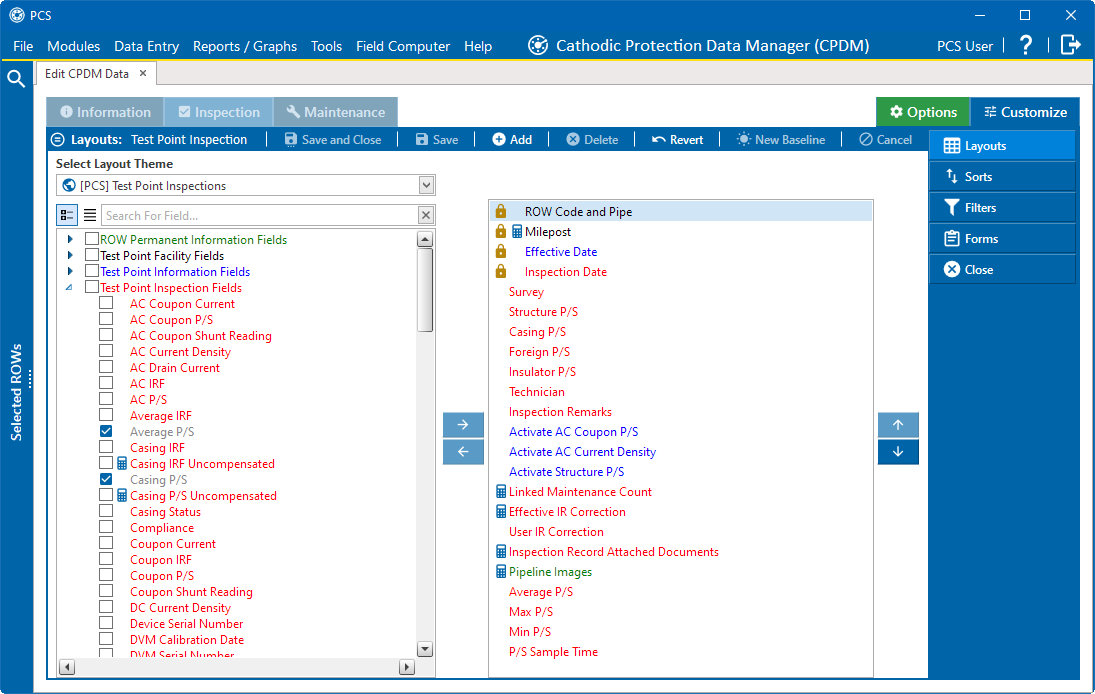Image resolution: width=1095 pixels, height=694 pixels.
Task: Check the Casing IRF checkbox
Action: (106, 447)
